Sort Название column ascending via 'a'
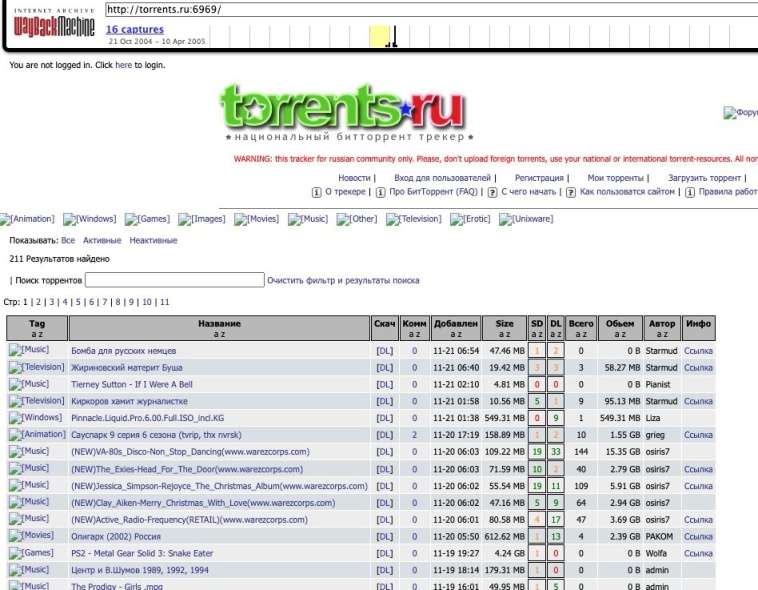Viewport: 758px width, 590px height. [216, 334]
